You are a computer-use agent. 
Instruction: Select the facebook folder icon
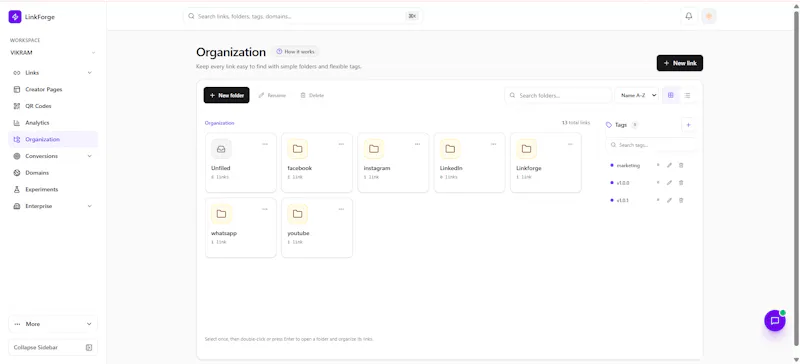[297, 149]
